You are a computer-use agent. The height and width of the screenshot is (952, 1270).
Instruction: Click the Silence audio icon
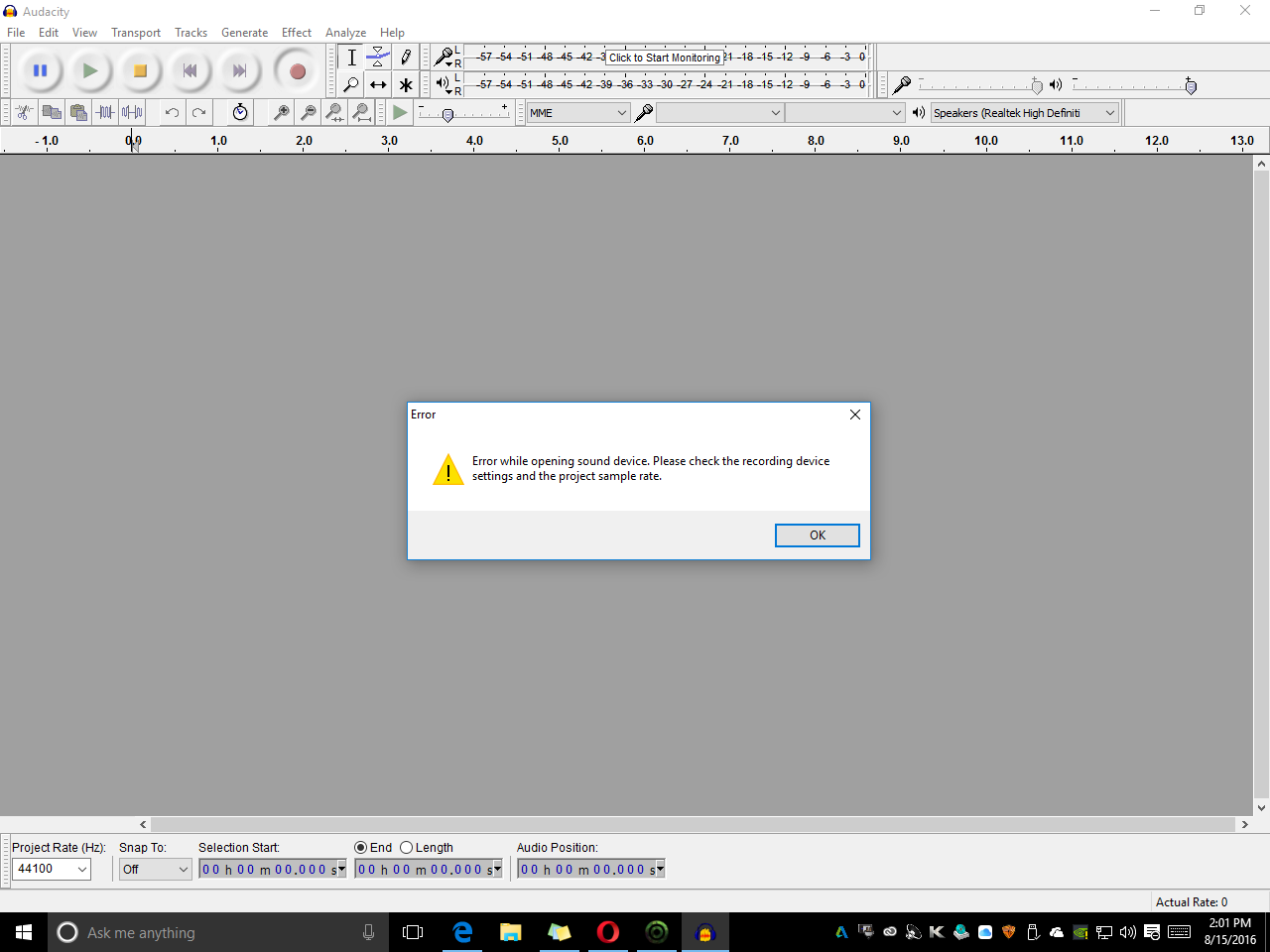pos(132,112)
